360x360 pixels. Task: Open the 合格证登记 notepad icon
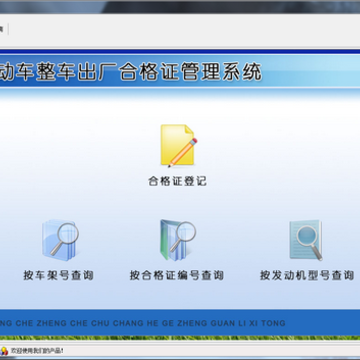click(178, 146)
